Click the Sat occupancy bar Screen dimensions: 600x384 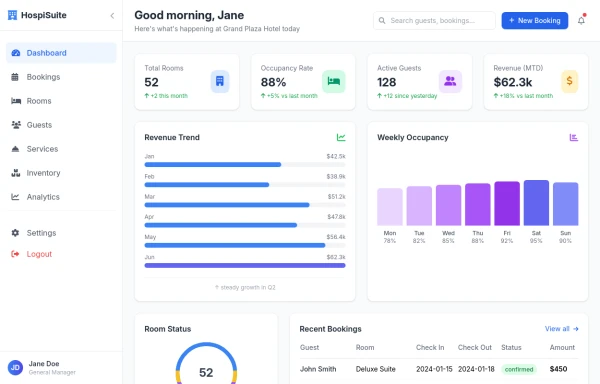(x=536, y=203)
